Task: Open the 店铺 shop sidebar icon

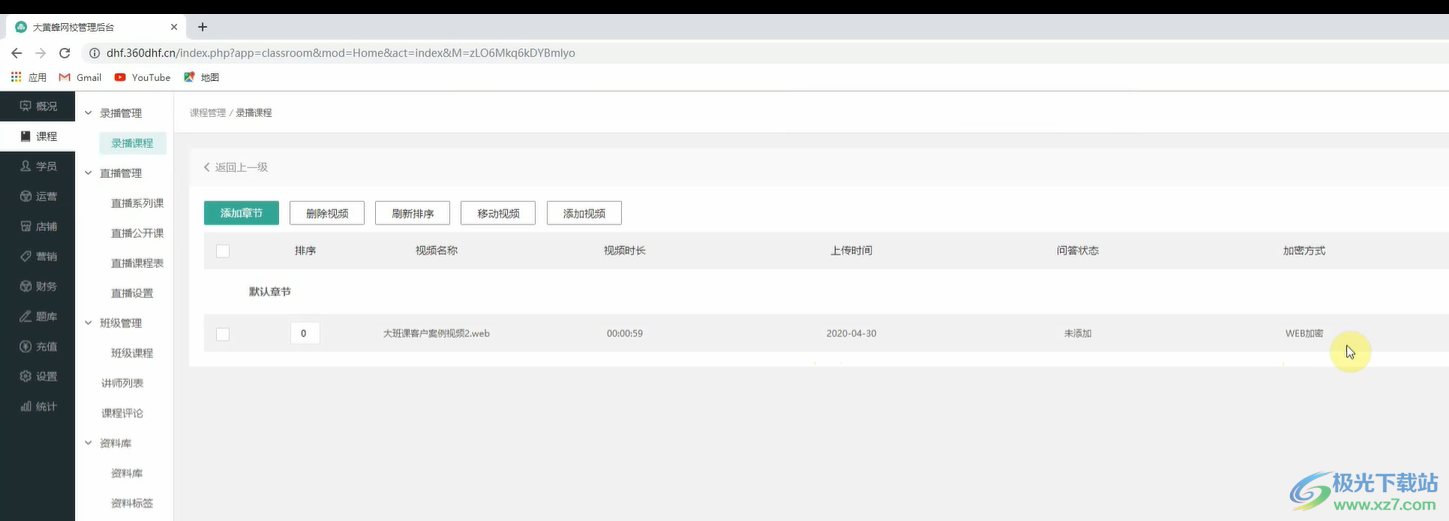Action: point(25,226)
